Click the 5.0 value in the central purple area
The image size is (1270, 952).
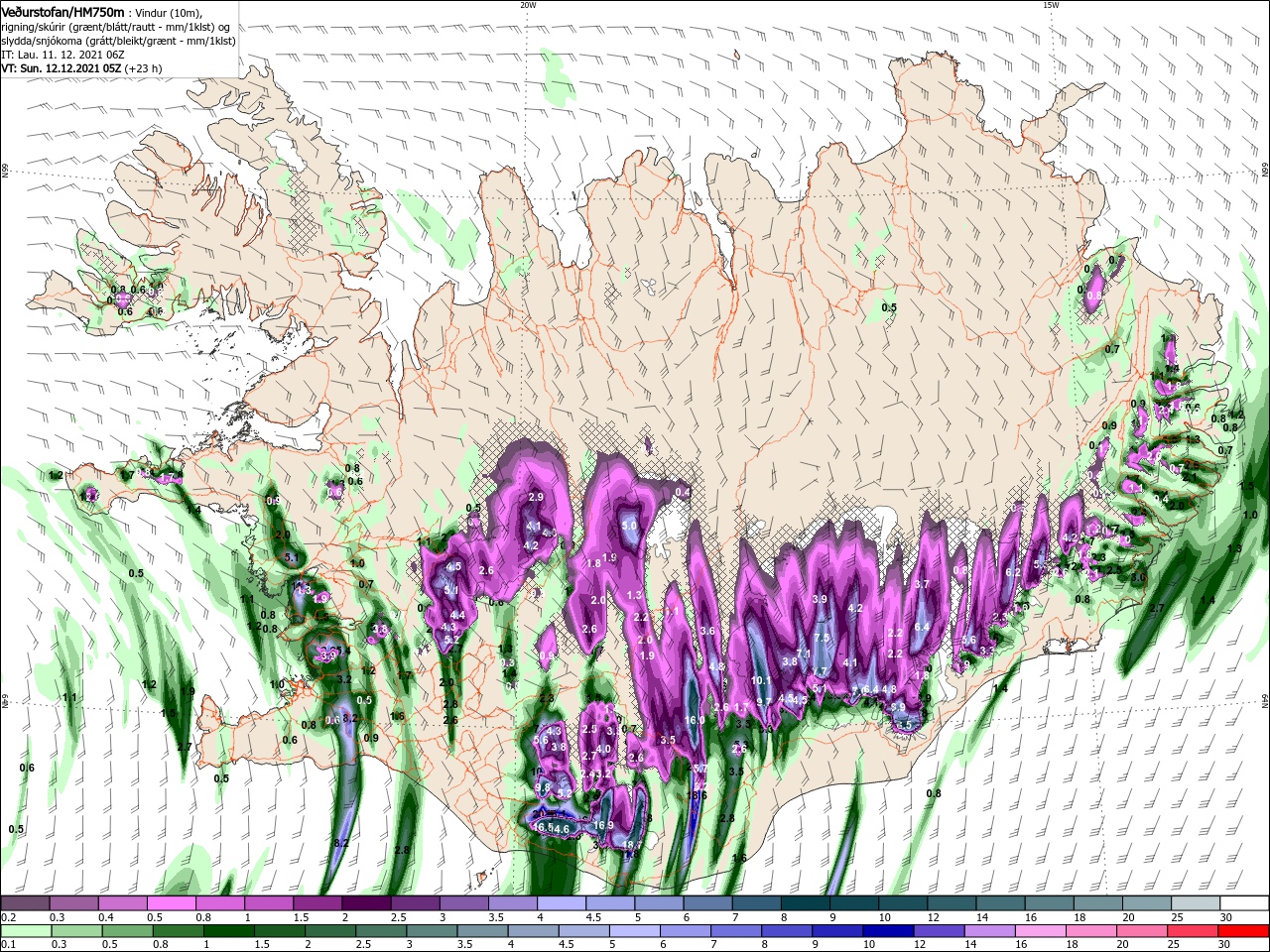[629, 525]
